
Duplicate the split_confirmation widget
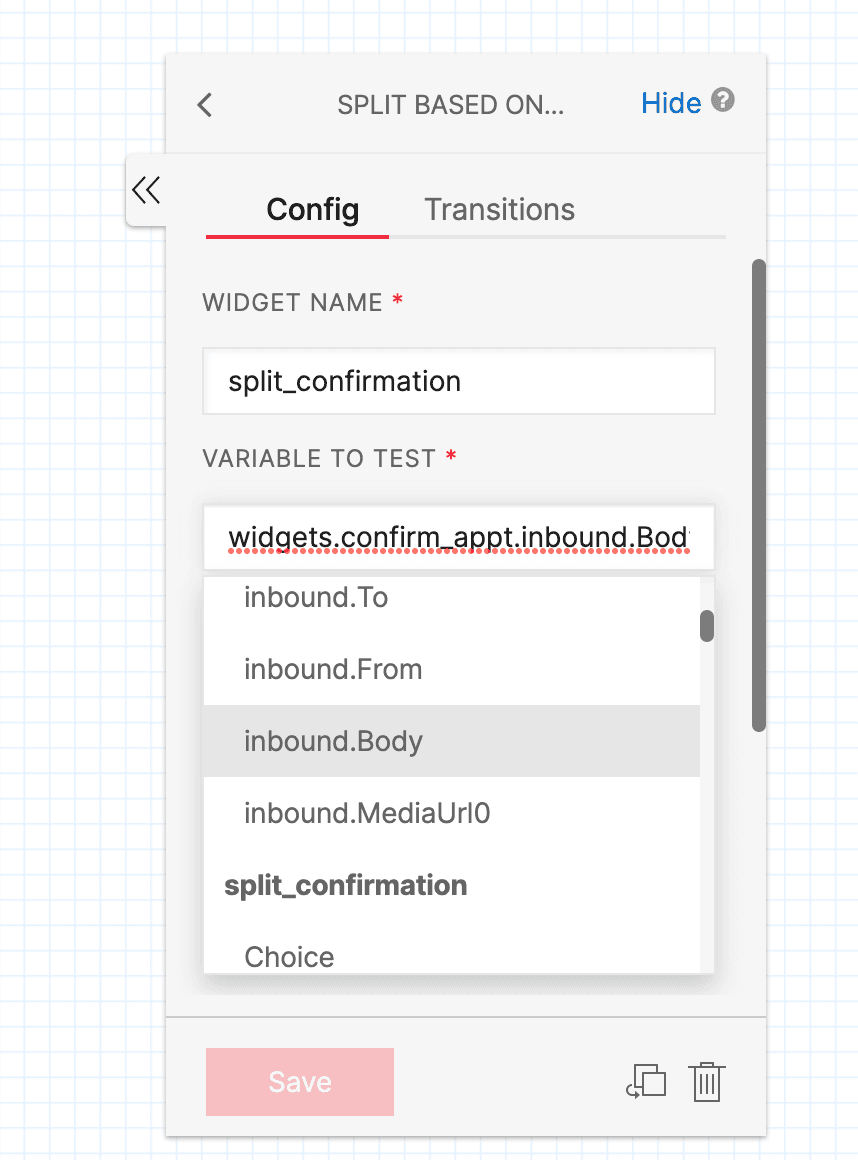pyautogui.click(x=646, y=1081)
